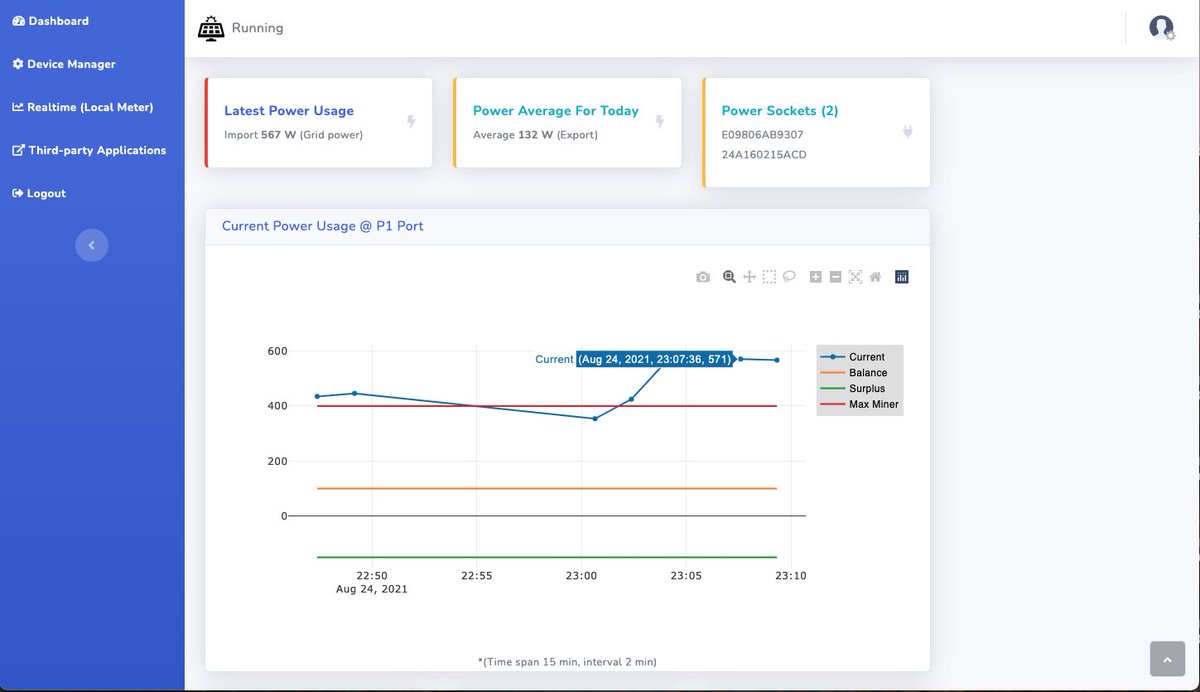Open Dashboard from the sidebar

50,21
